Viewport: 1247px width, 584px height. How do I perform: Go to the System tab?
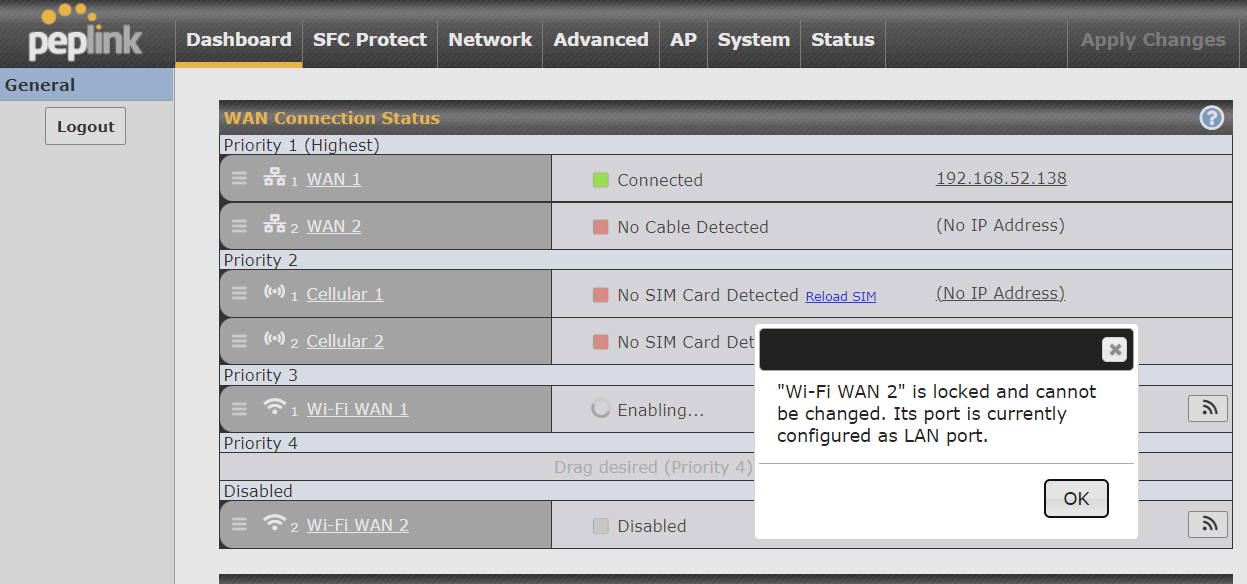coord(753,40)
